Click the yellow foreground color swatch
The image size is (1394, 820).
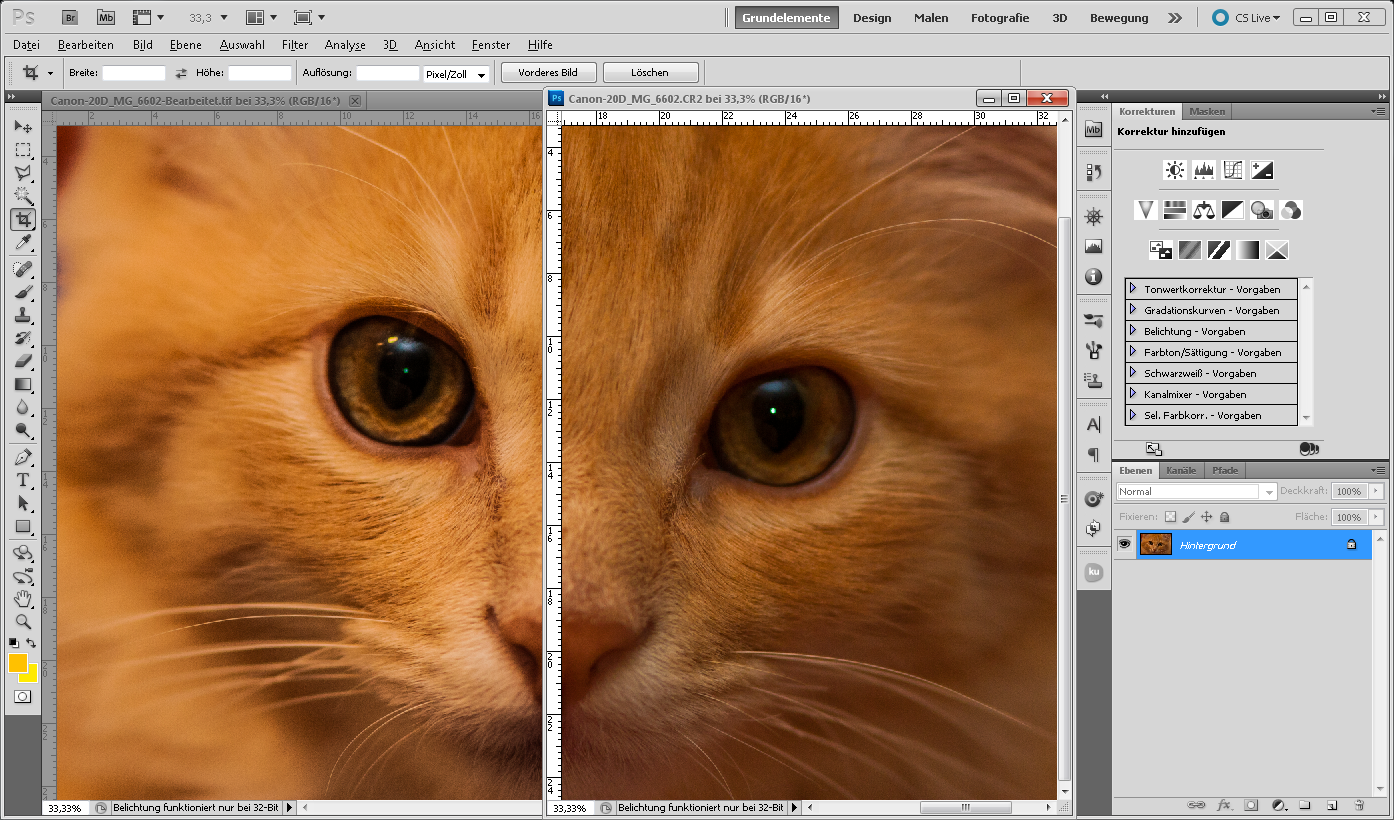(18, 662)
